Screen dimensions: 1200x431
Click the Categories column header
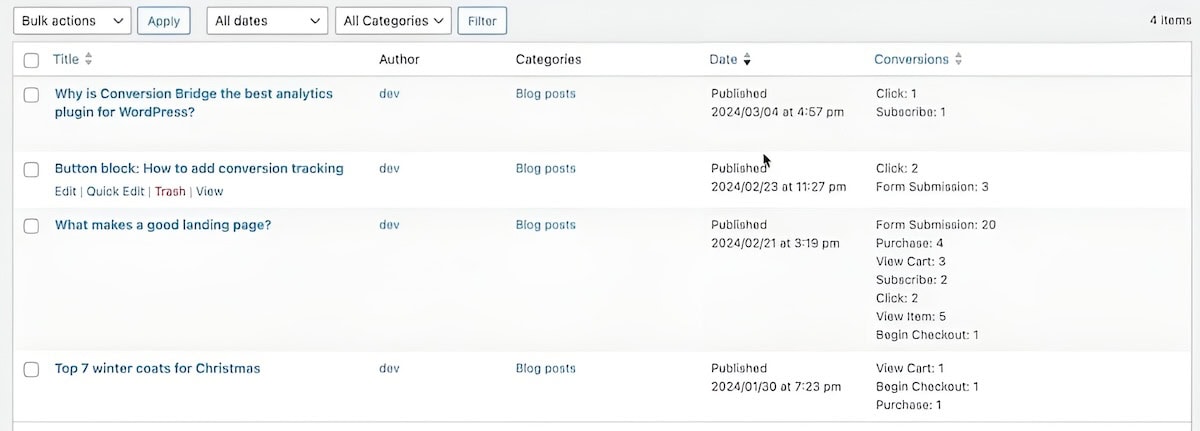coord(548,59)
